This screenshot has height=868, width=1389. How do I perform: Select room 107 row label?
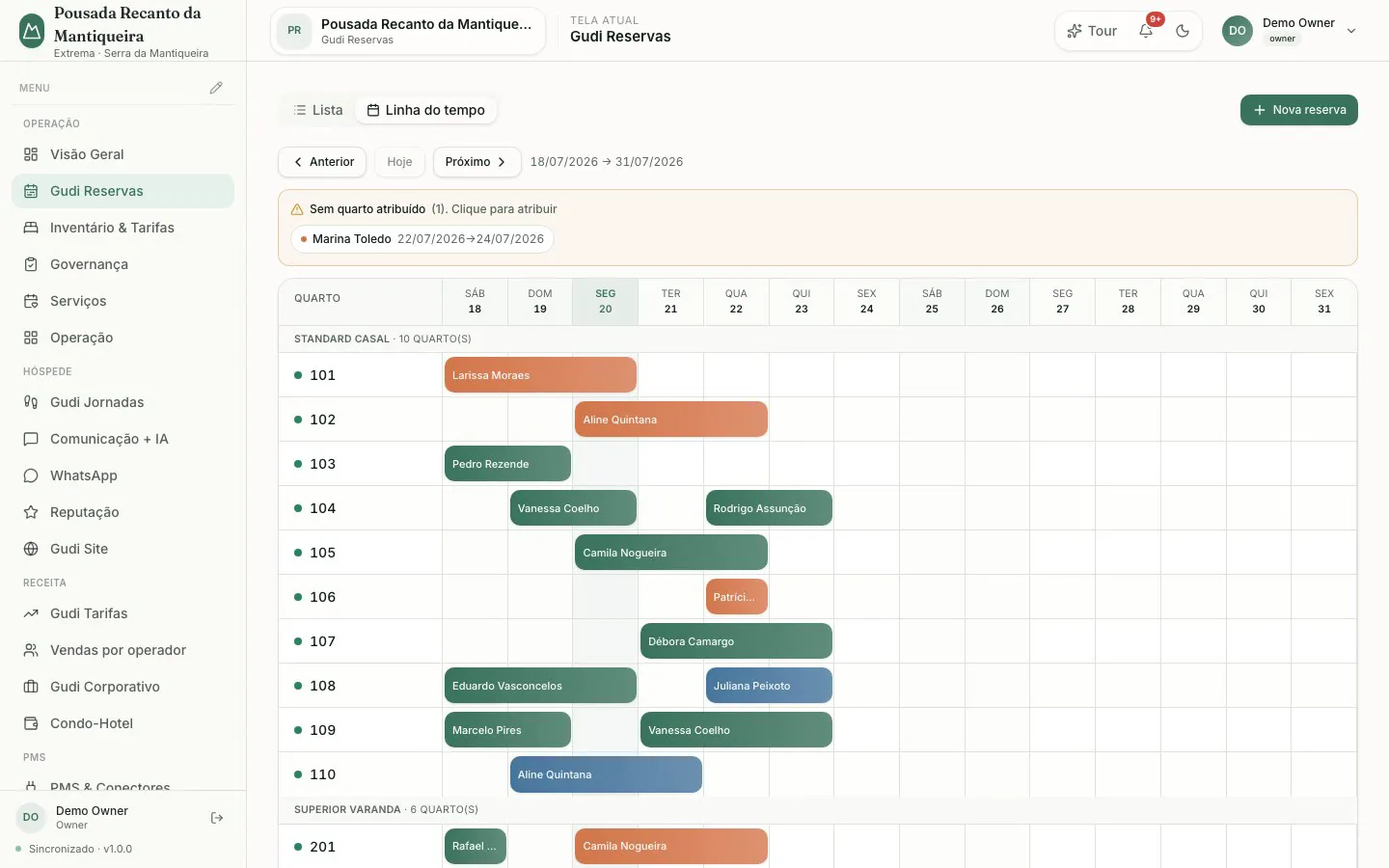361,641
